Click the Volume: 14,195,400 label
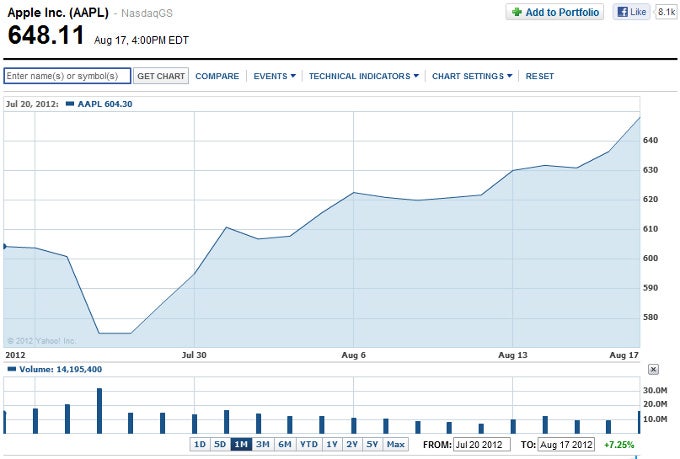 (x=60, y=369)
